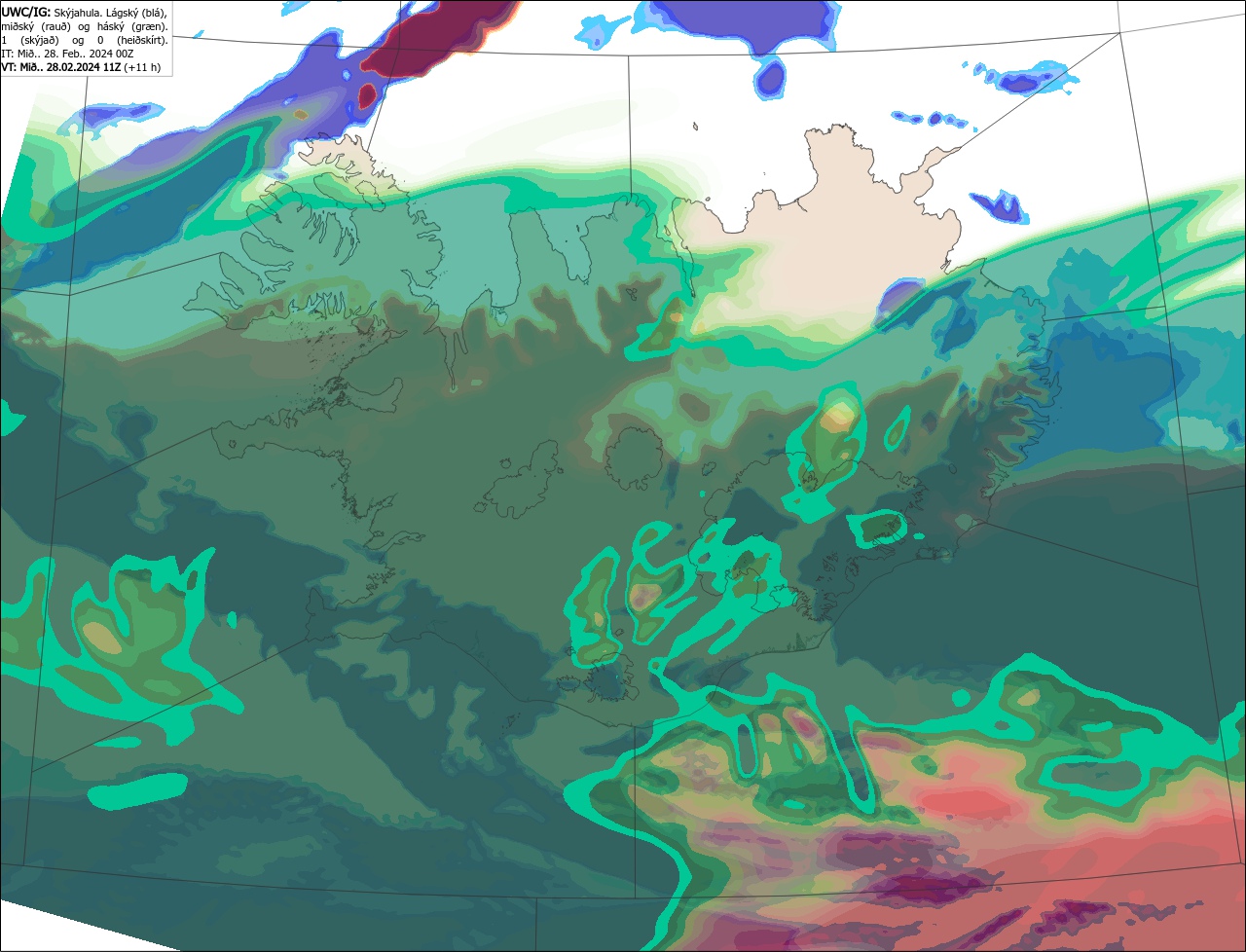Click the "(+11 h)" forecast offset

(142, 67)
